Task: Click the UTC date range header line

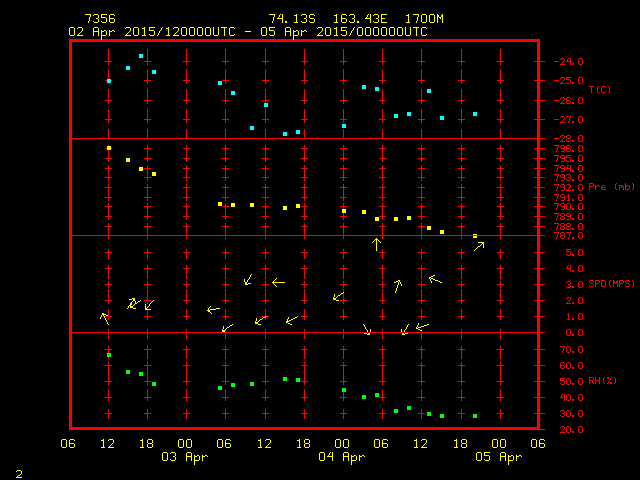Action: [x=247, y=32]
